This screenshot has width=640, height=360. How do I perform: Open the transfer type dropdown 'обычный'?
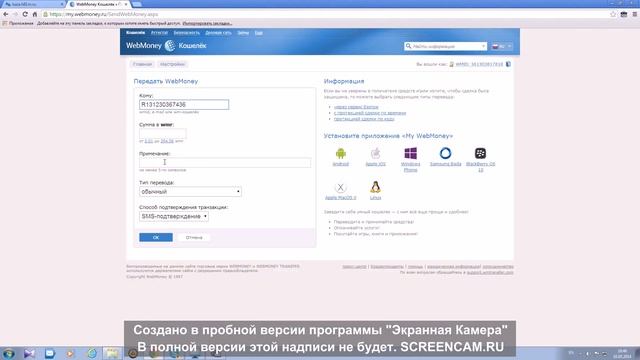190,191
